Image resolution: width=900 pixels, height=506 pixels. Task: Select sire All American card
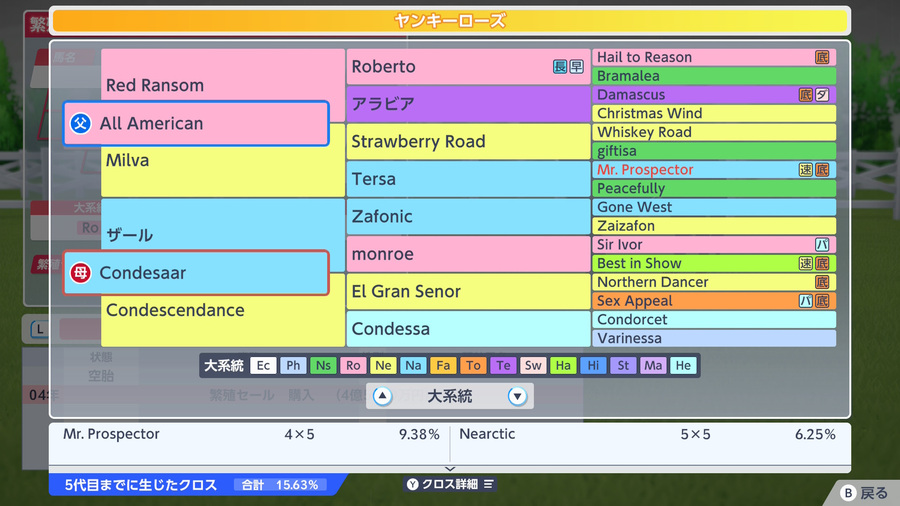(x=196, y=123)
